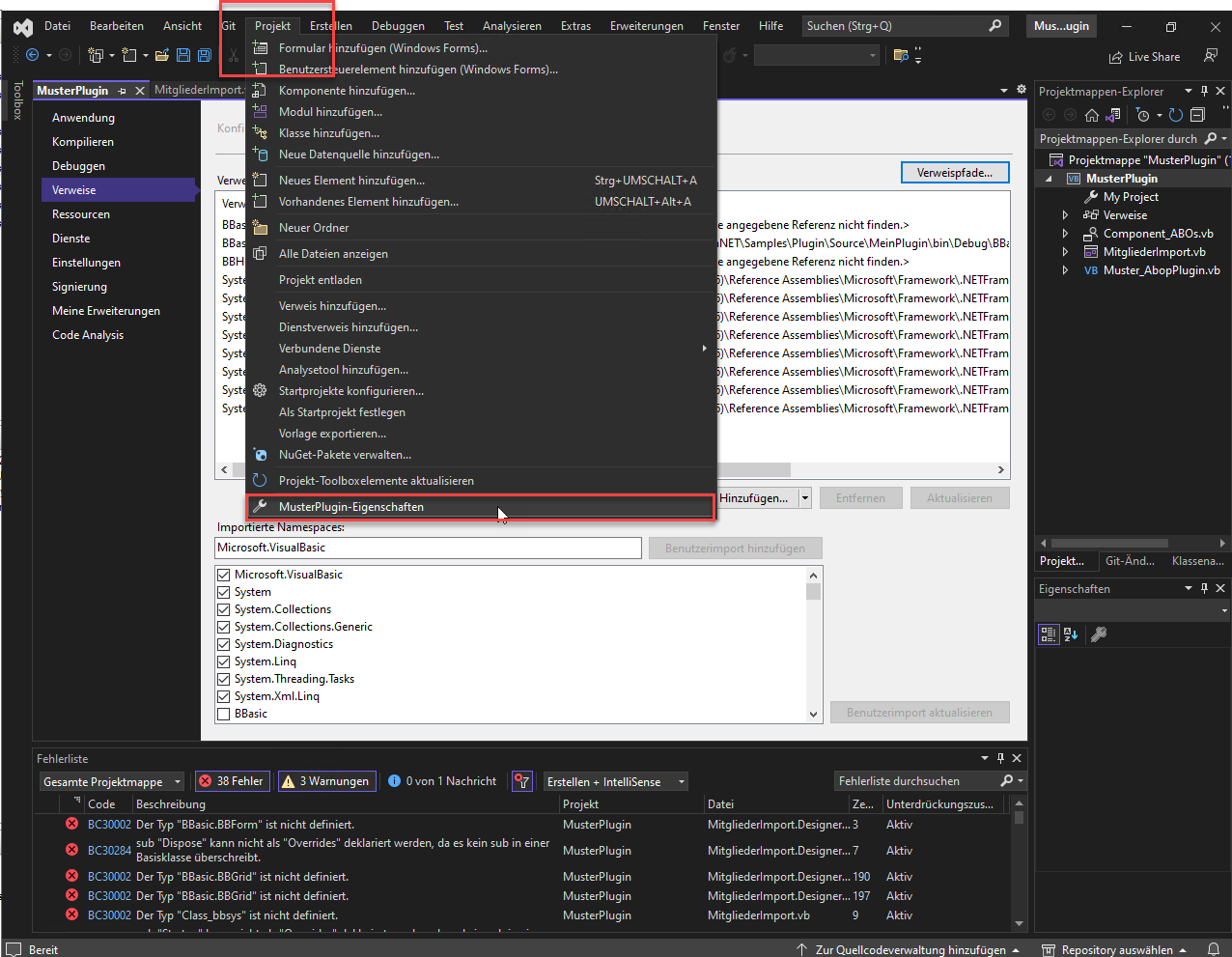Select Klasse hinzufügen... menu entry
1232x957 pixels.
pos(481,133)
